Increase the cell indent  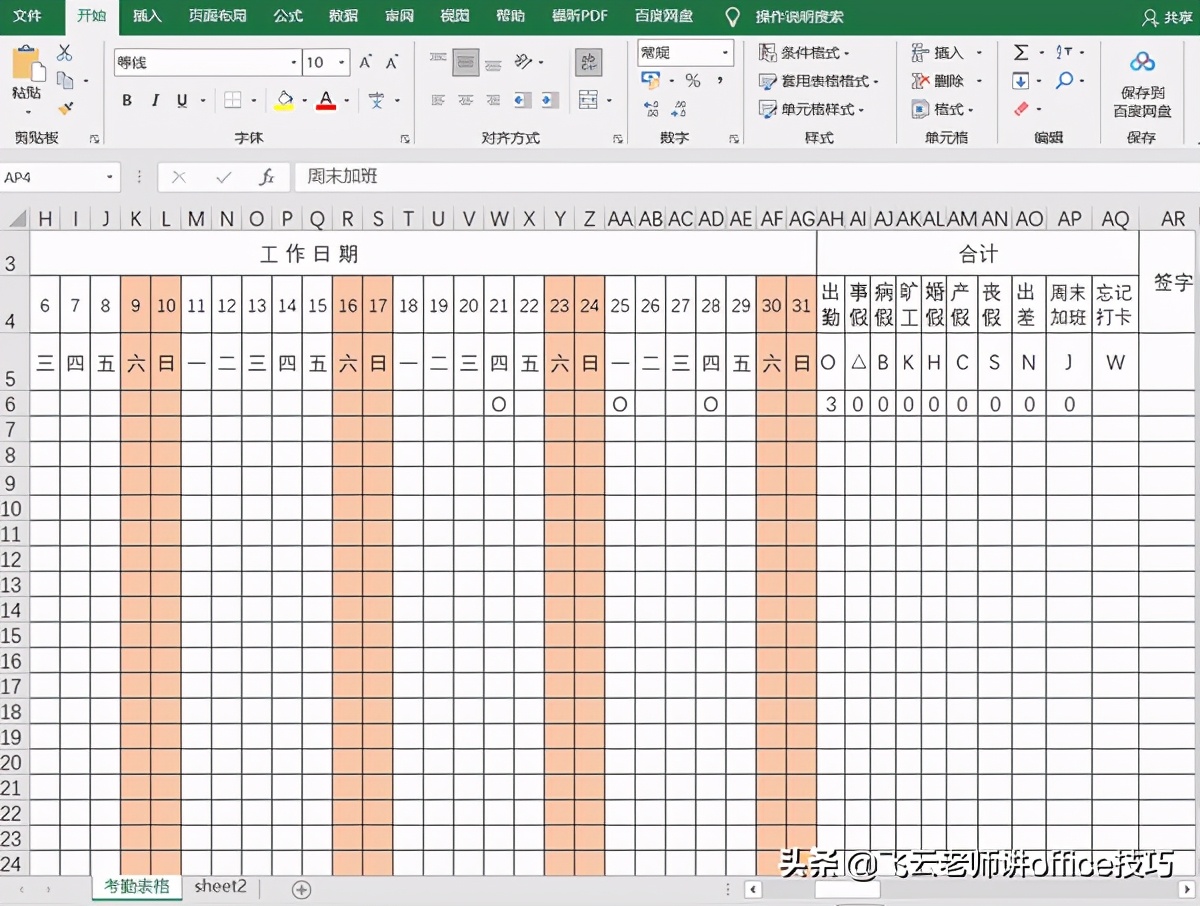click(549, 100)
